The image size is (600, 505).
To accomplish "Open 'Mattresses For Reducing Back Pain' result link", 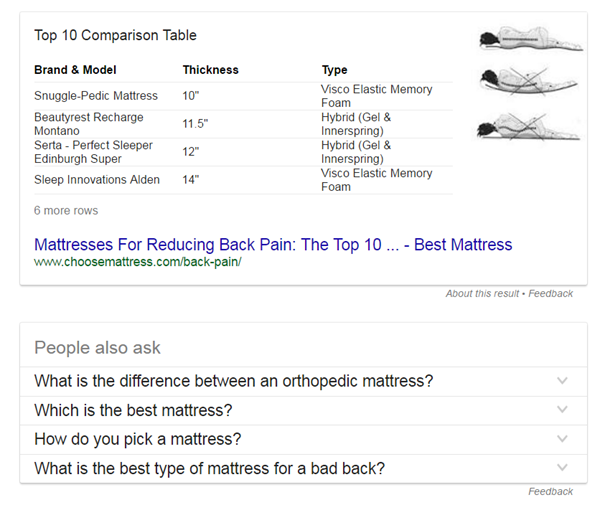I will pos(272,244).
